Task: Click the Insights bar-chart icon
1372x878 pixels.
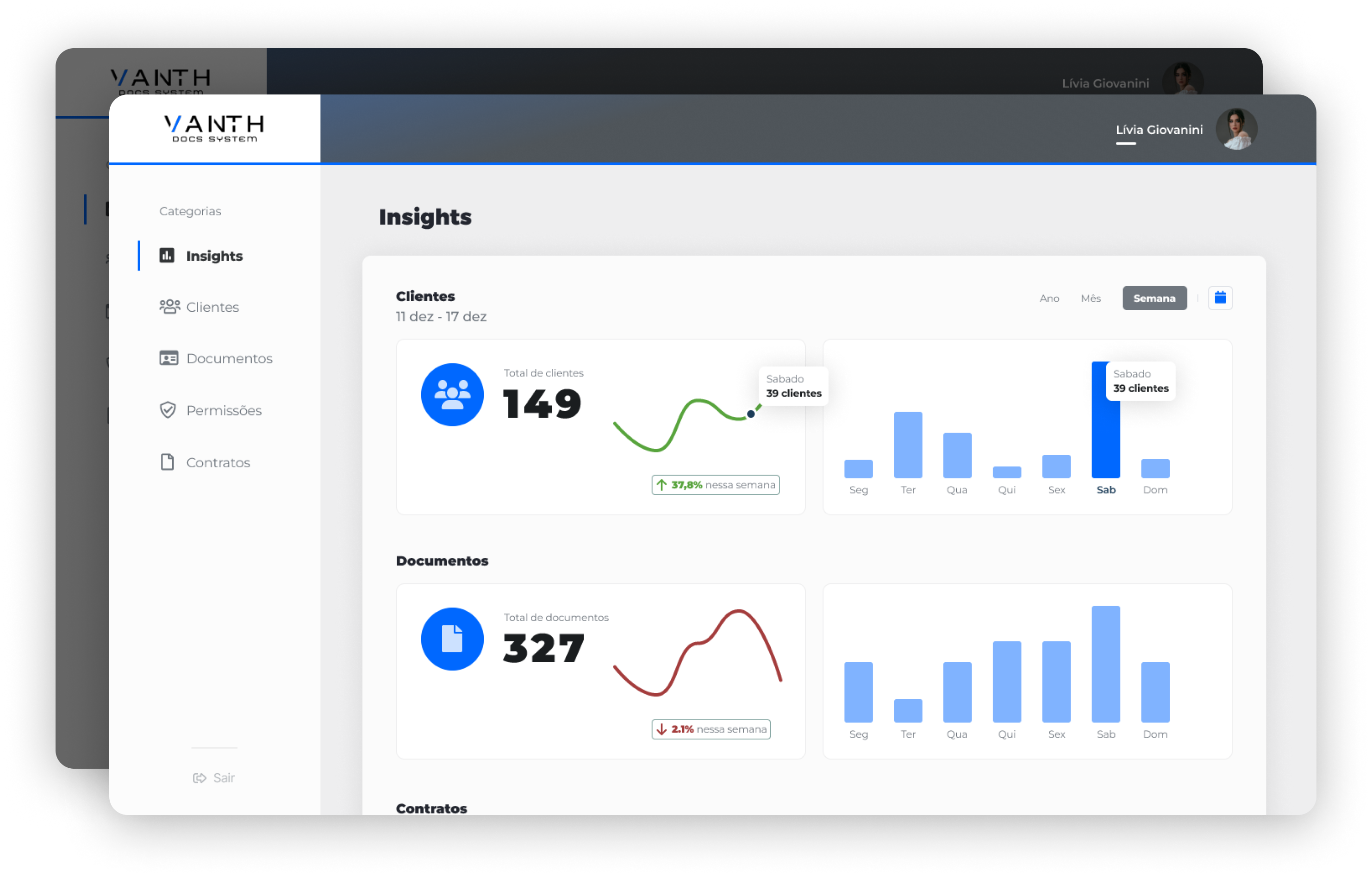Action: click(167, 255)
